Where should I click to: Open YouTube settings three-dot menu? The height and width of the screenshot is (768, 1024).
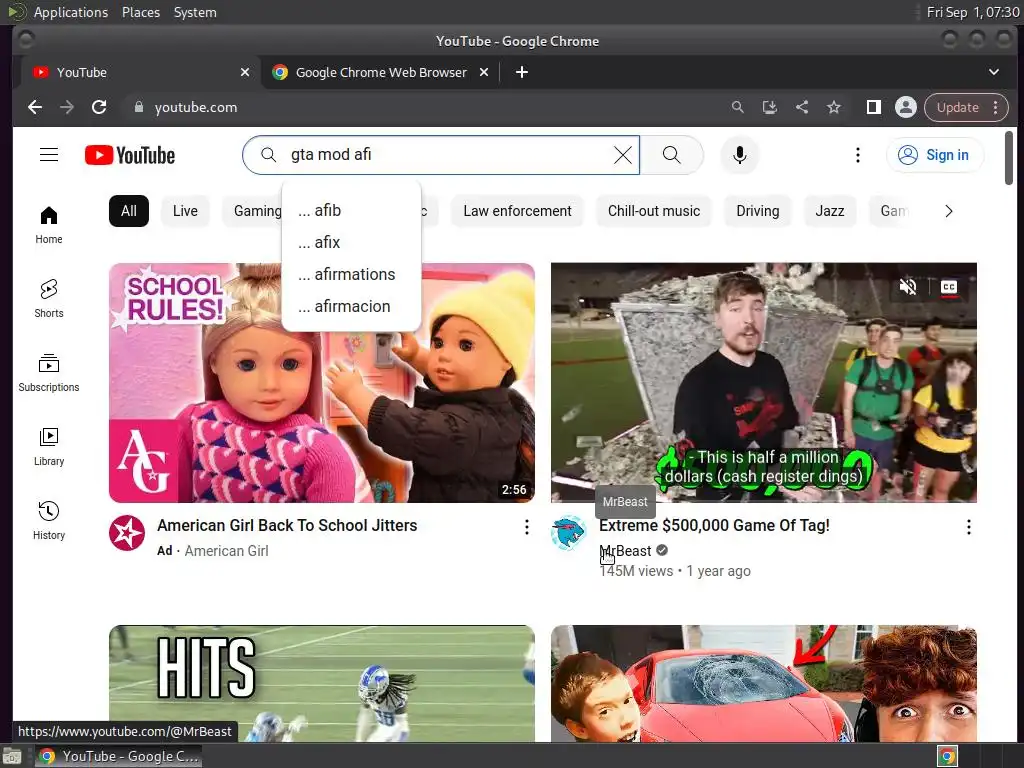point(857,155)
